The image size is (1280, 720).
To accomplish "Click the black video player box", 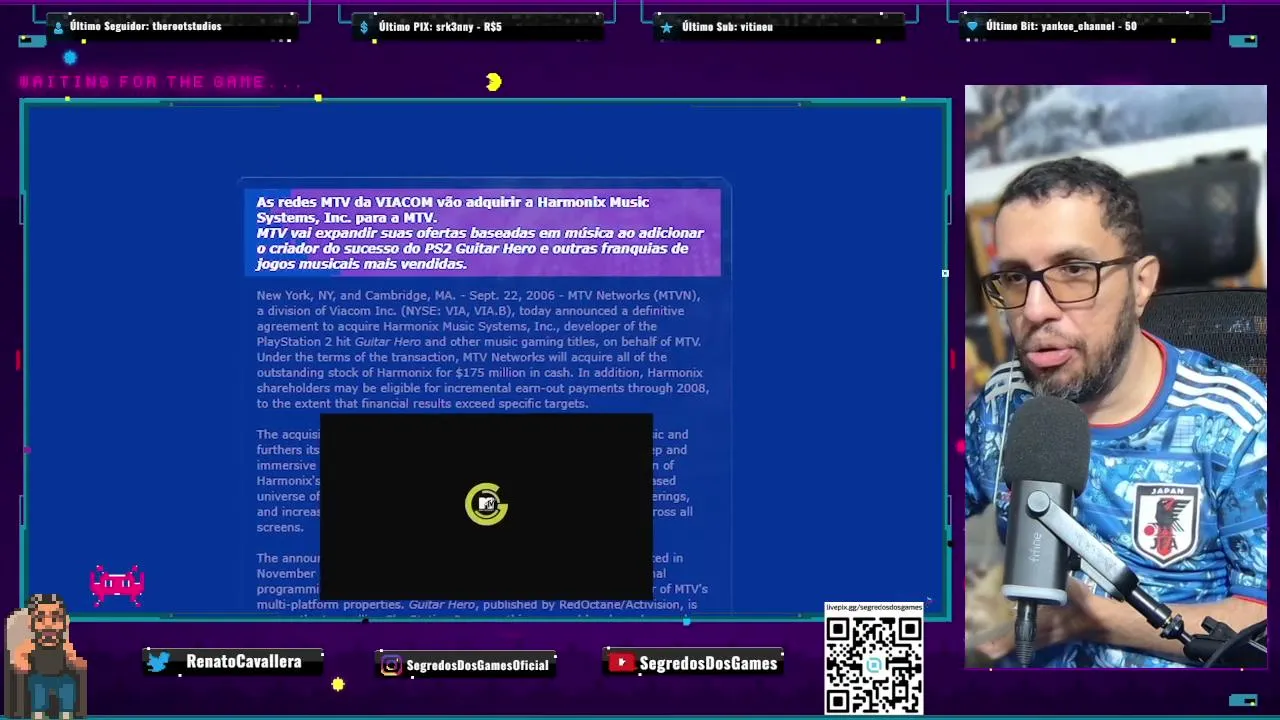I will (x=486, y=506).
